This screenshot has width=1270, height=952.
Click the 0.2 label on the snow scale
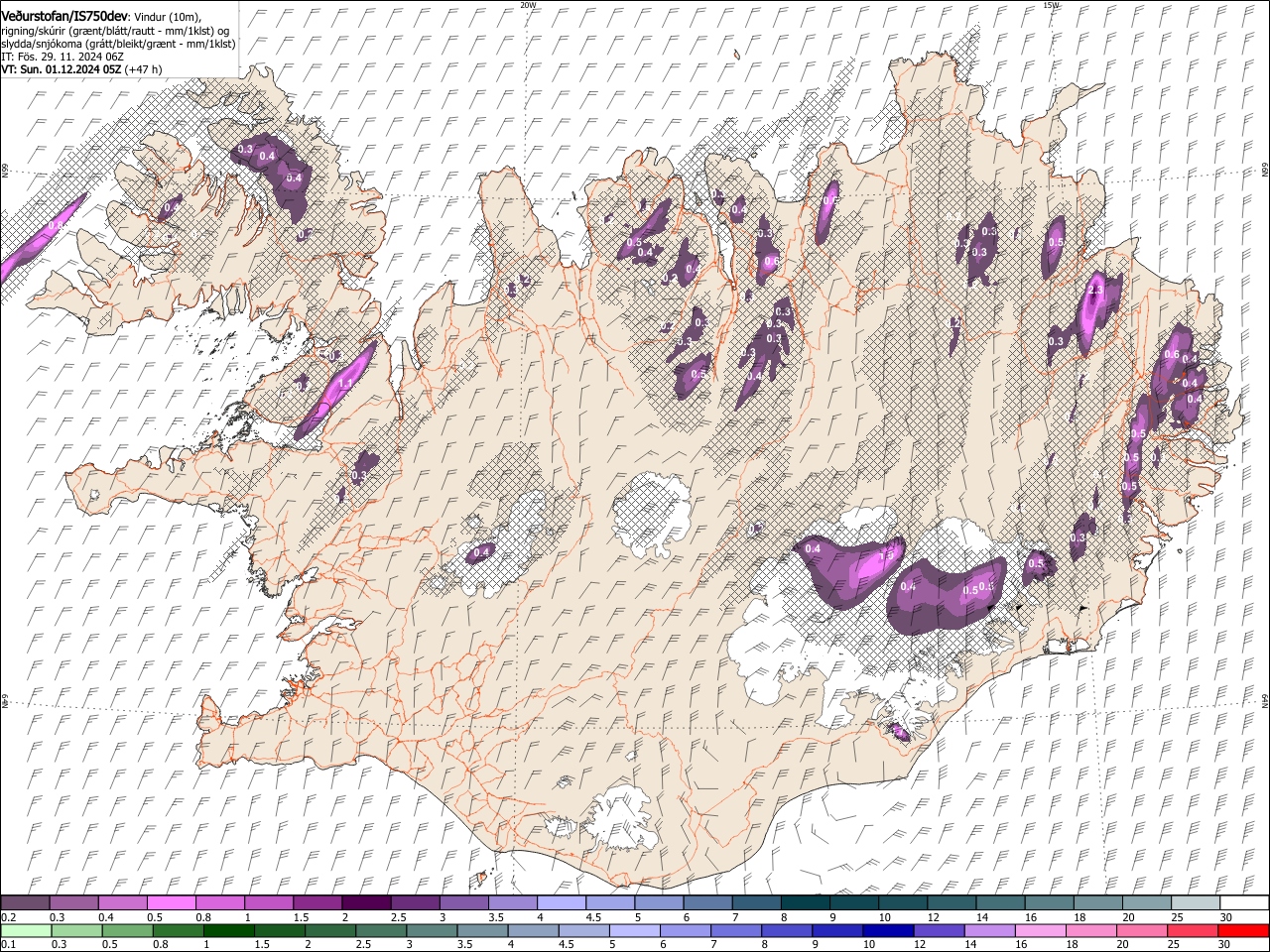[8, 917]
